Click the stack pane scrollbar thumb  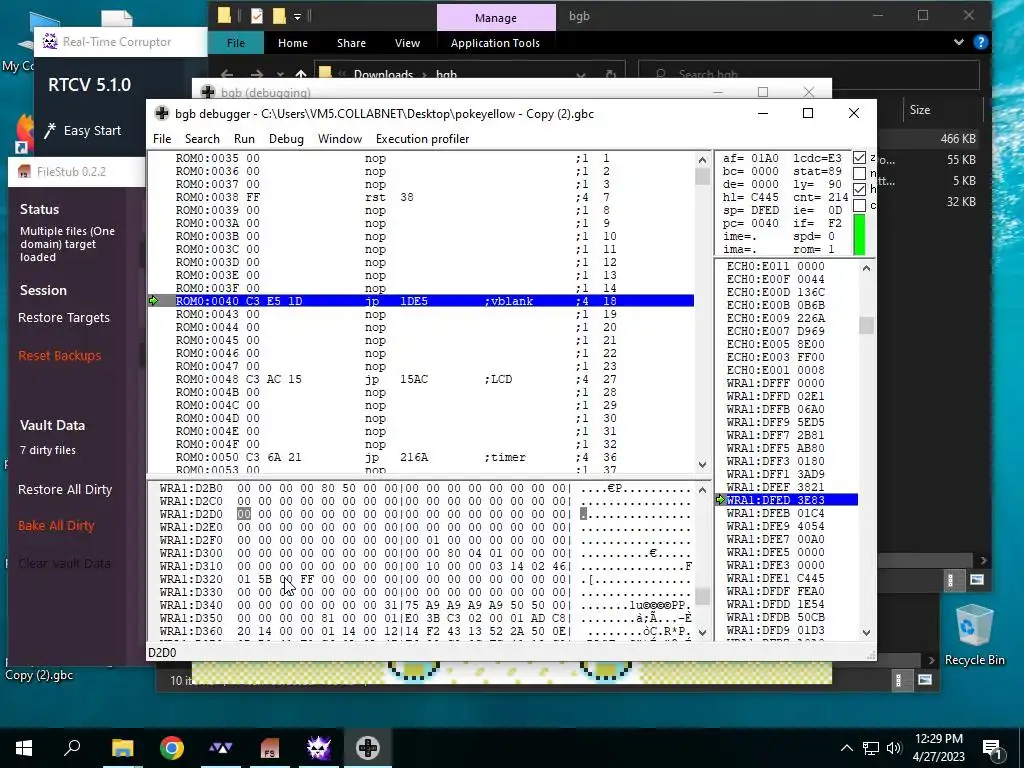pos(866,325)
